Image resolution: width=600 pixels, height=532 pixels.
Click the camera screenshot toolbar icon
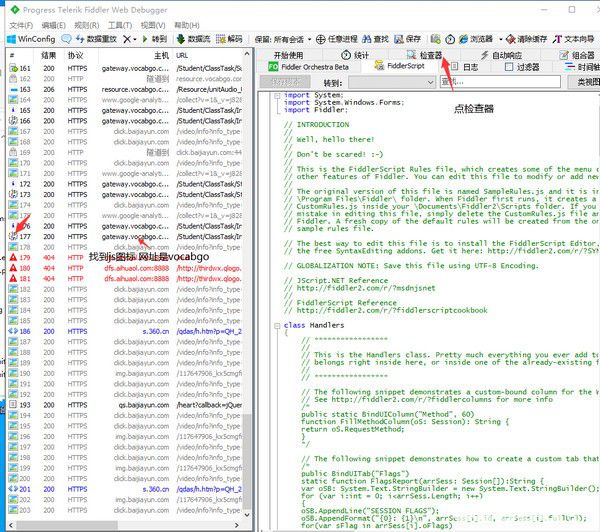pos(435,39)
